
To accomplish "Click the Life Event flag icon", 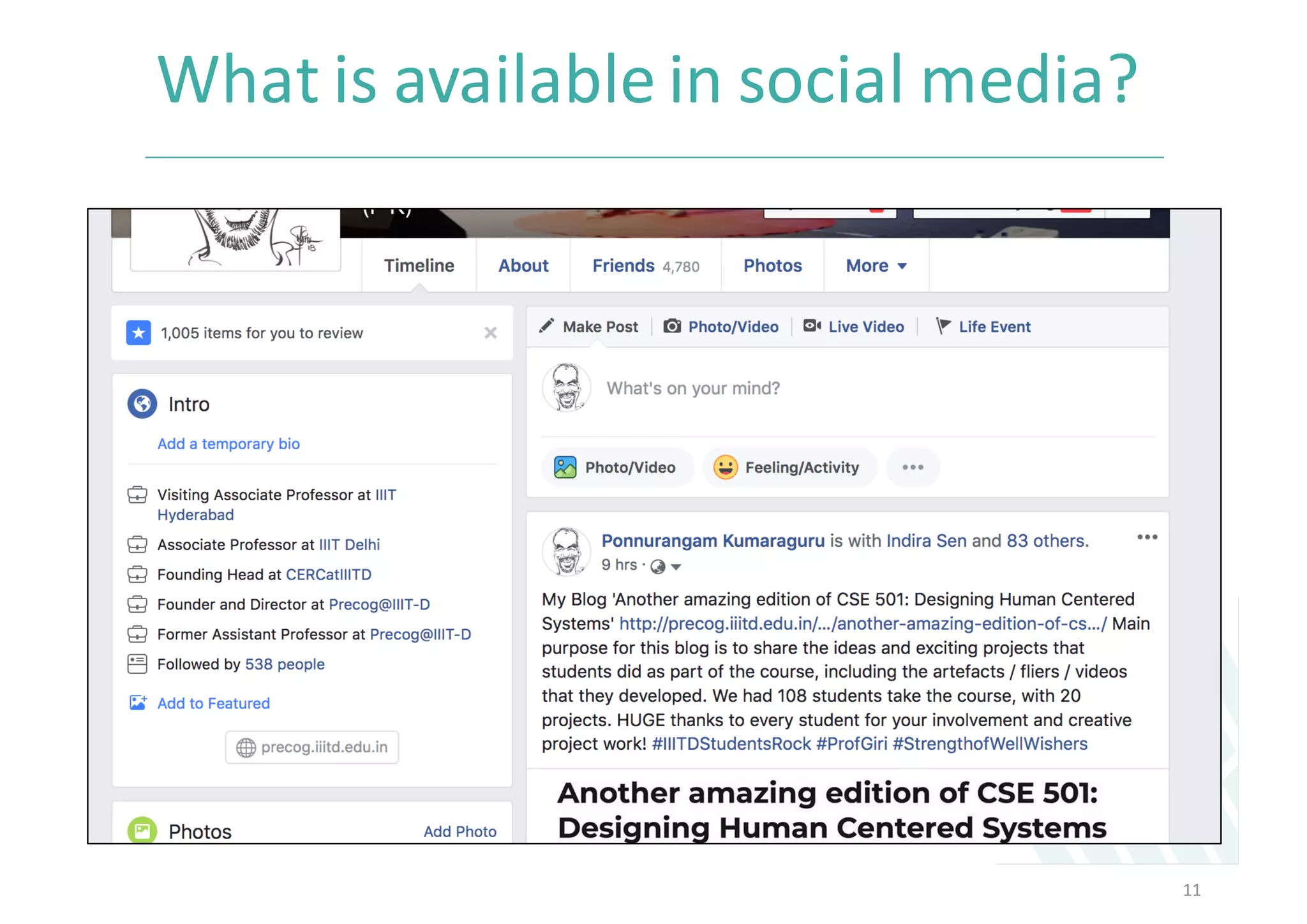I will pos(943,325).
